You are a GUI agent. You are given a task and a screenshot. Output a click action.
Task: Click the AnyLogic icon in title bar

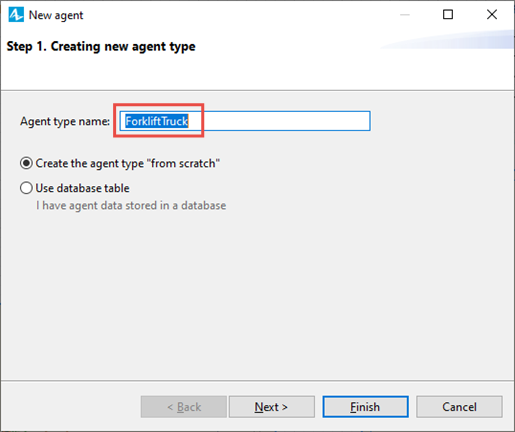pos(16,15)
